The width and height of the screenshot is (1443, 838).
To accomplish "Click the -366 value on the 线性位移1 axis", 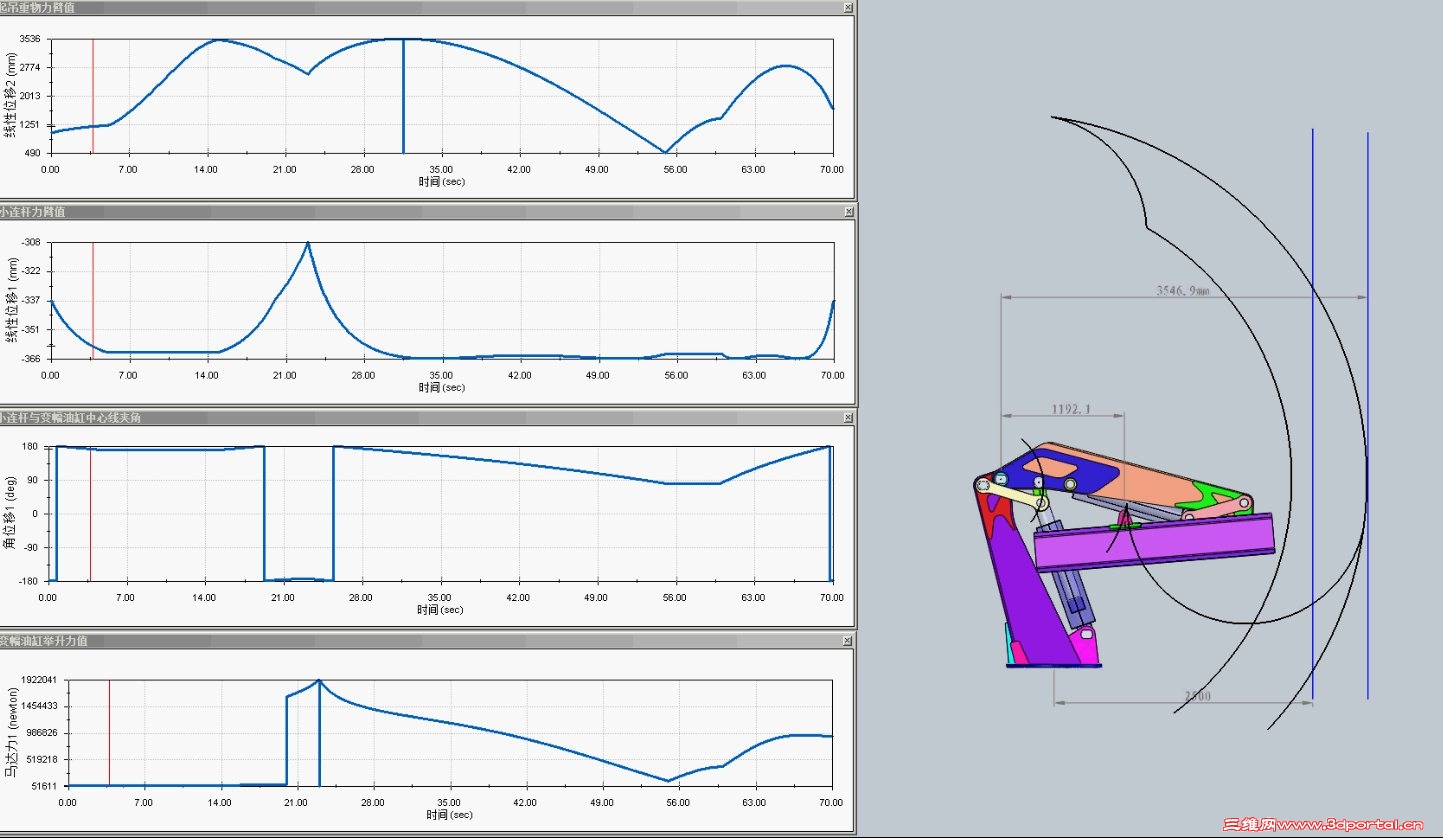I will [32, 358].
